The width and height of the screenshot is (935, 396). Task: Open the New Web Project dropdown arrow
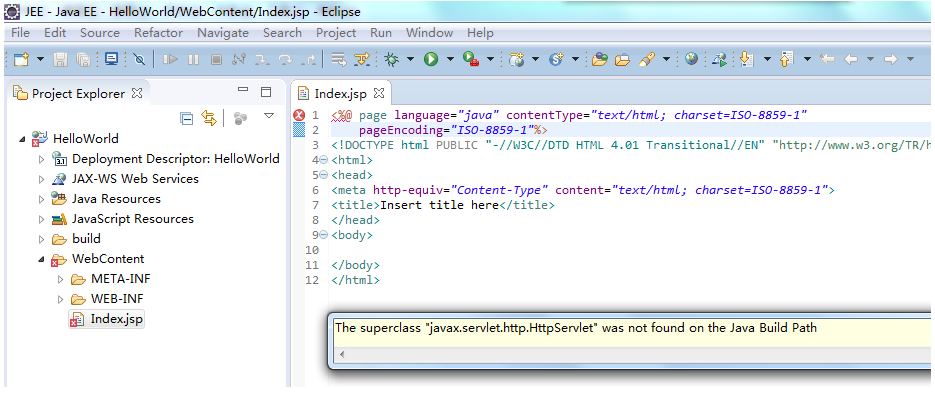(x=535, y=59)
